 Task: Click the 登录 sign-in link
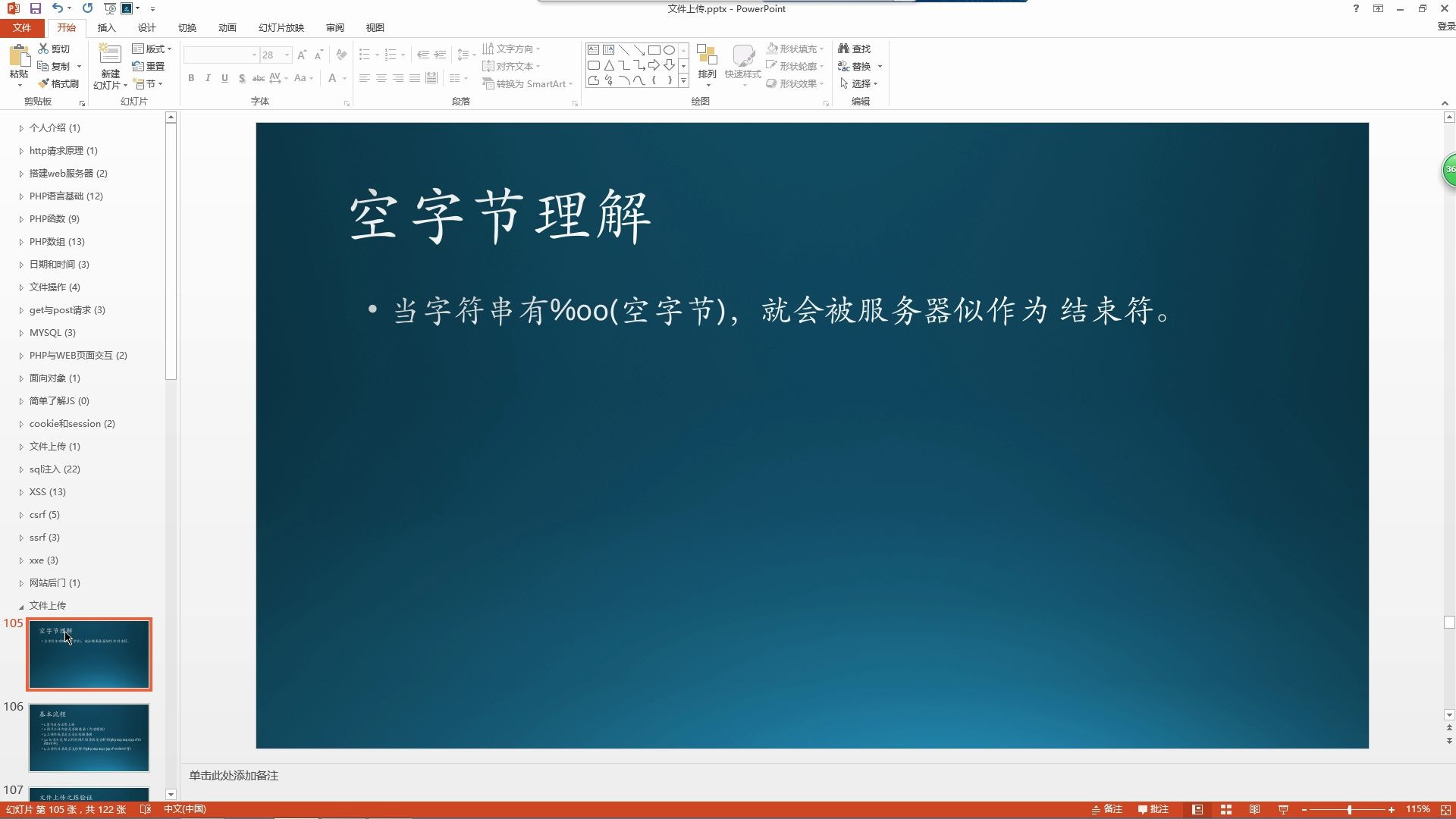click(x=1443, y=25)
